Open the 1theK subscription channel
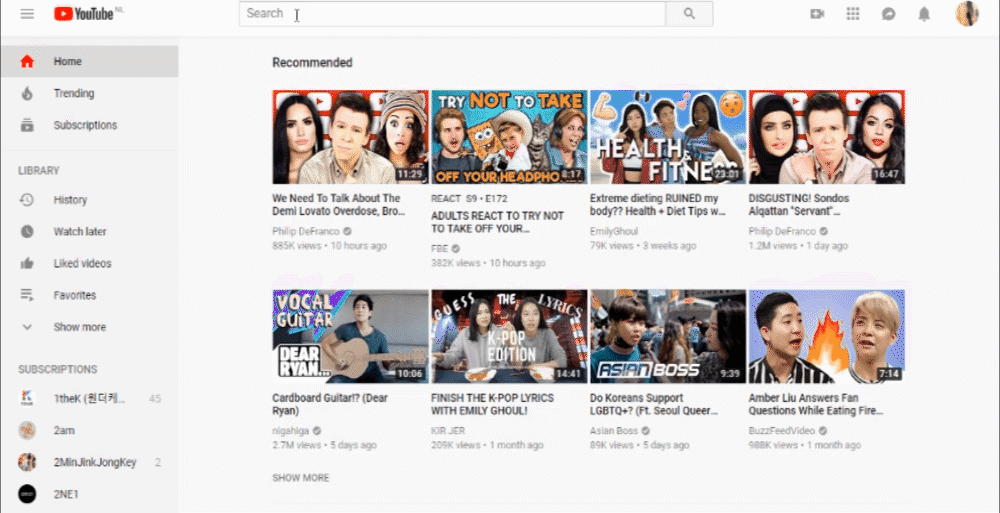 pyautogui.click(x=89, y=399)
